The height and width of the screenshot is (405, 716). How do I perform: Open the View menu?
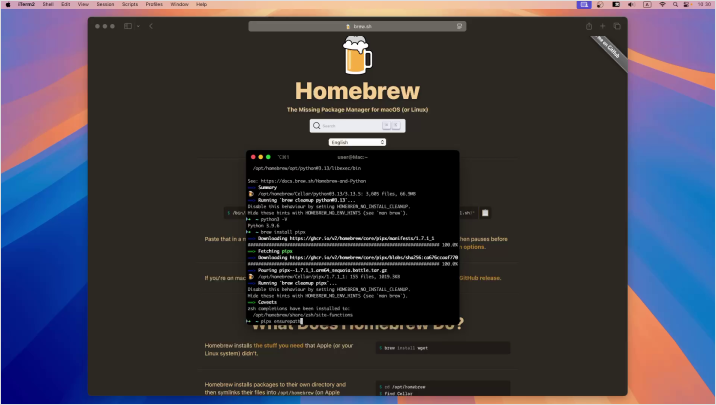click(x=83, y=4)
